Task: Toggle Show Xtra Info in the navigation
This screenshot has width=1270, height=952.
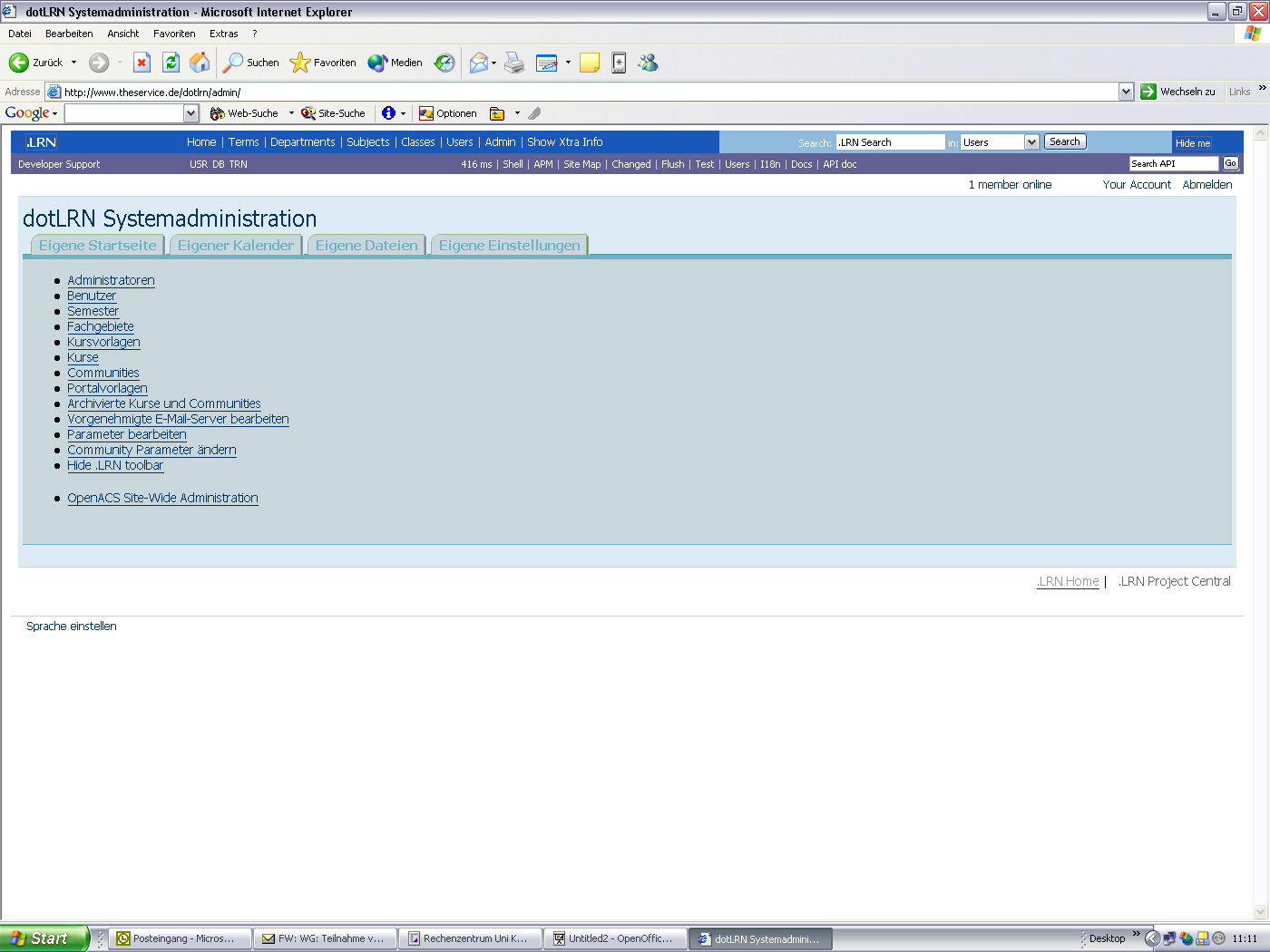Action: [564, 142]
